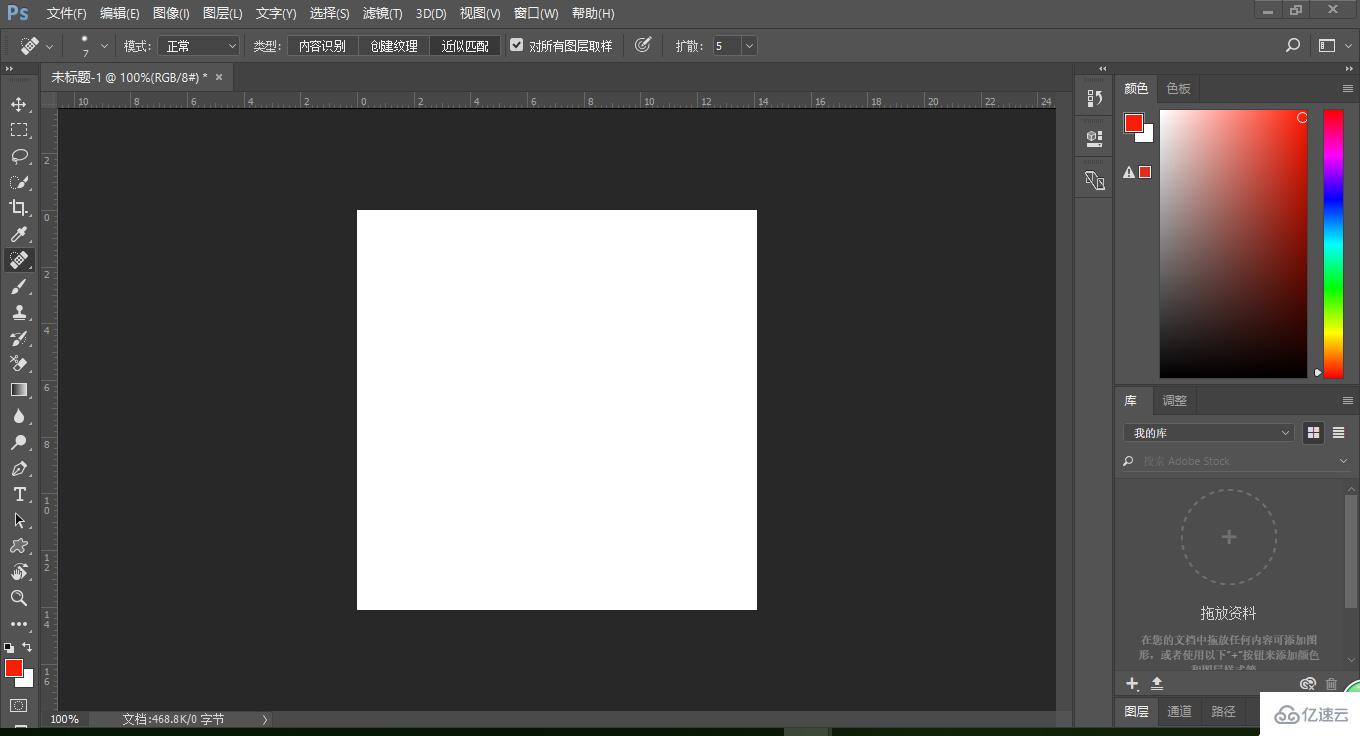Click the search icon in options bar
Image resolution: width=1360 pixels, height=736 pixels.
point(1293,45)
